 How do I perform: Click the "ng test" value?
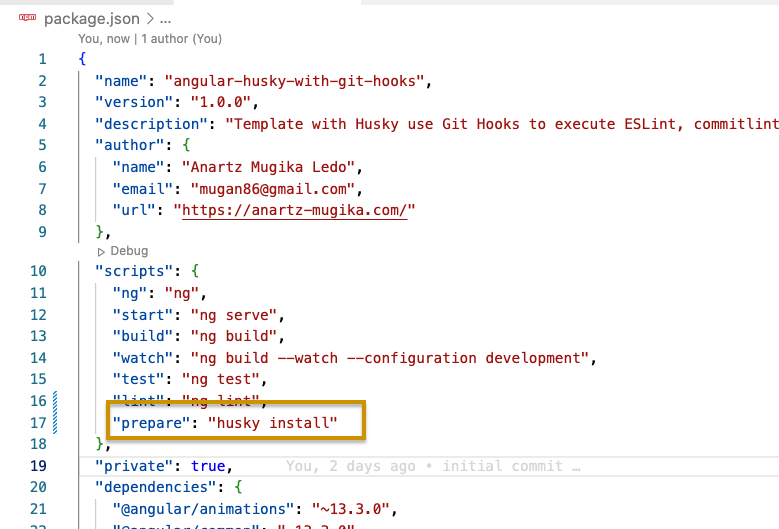click(x=221, y=379)
